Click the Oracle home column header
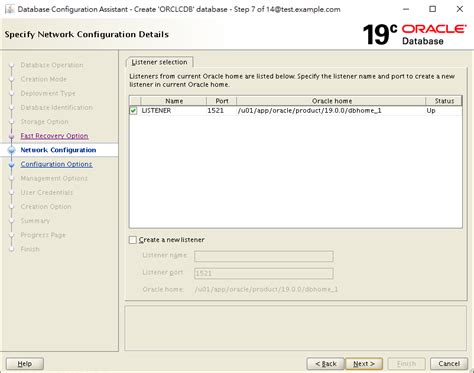 331,101
